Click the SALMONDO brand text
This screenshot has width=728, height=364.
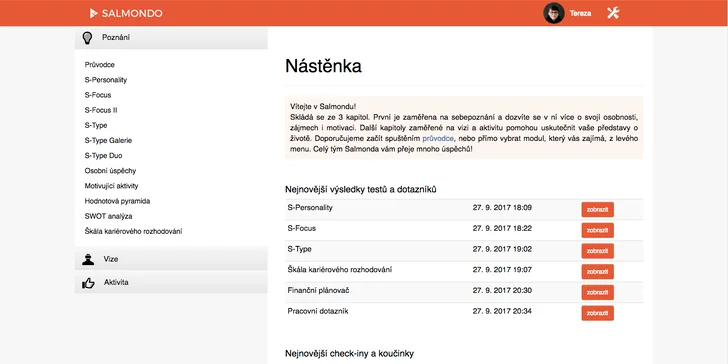pos(132,13)
